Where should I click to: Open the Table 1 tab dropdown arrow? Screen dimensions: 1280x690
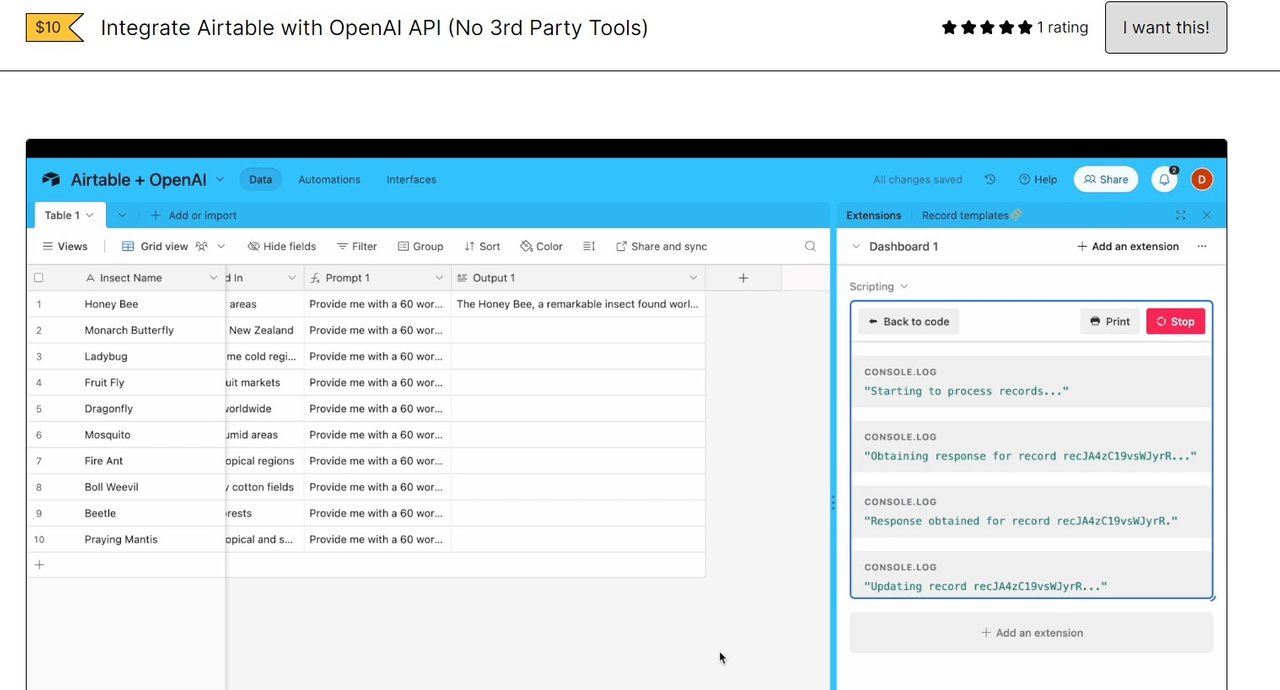pos(90,215)
